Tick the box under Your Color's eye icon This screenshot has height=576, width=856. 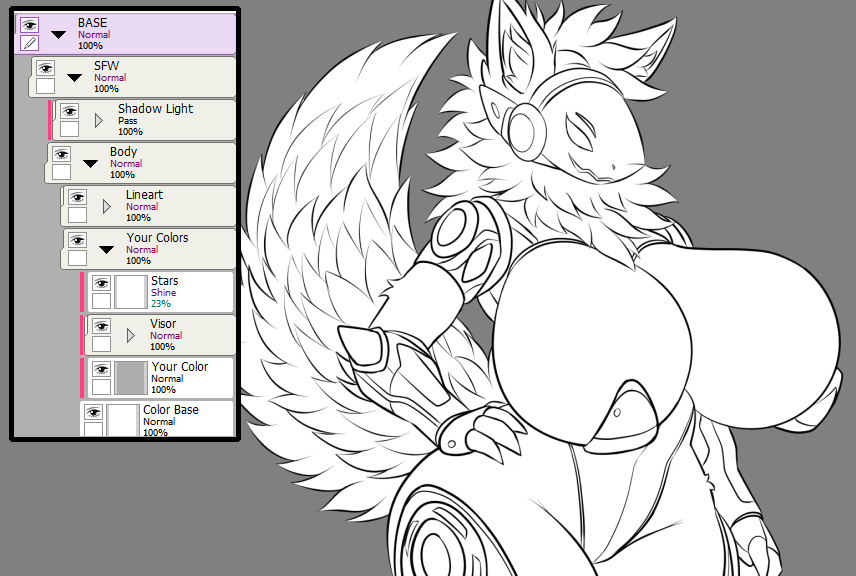tap(101, 388)
